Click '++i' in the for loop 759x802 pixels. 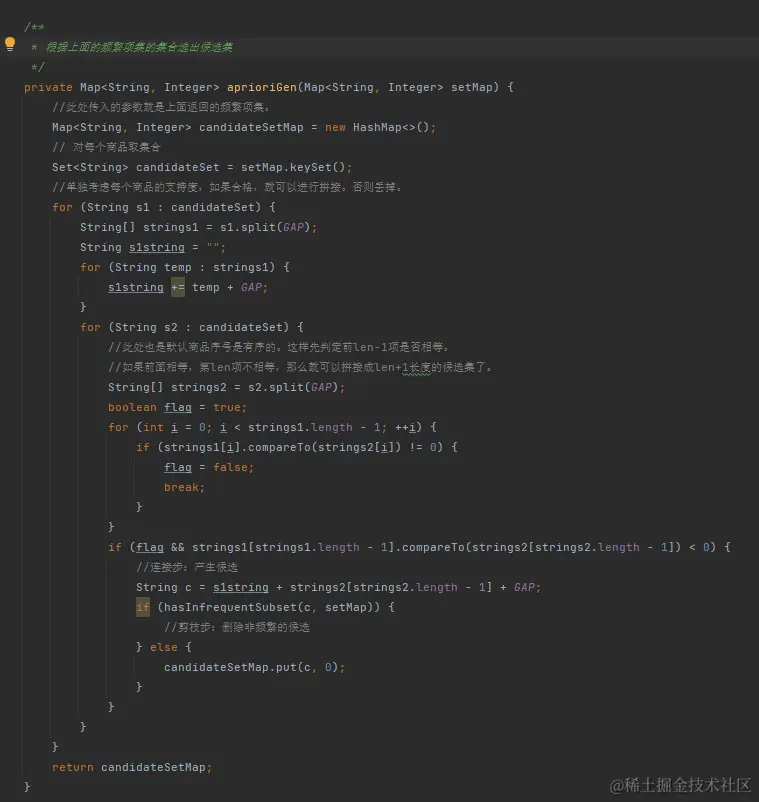point(408,427)
